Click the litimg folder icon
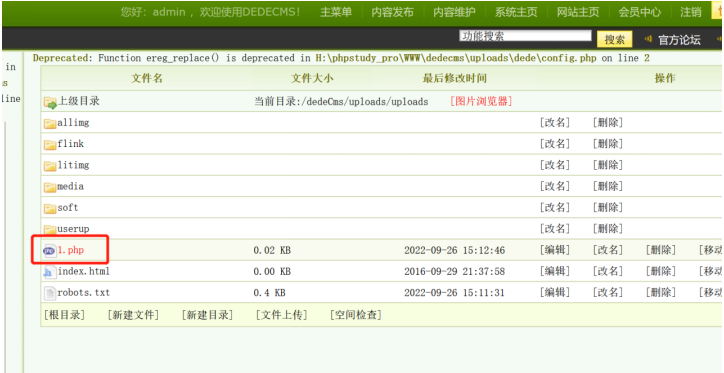 50,166
